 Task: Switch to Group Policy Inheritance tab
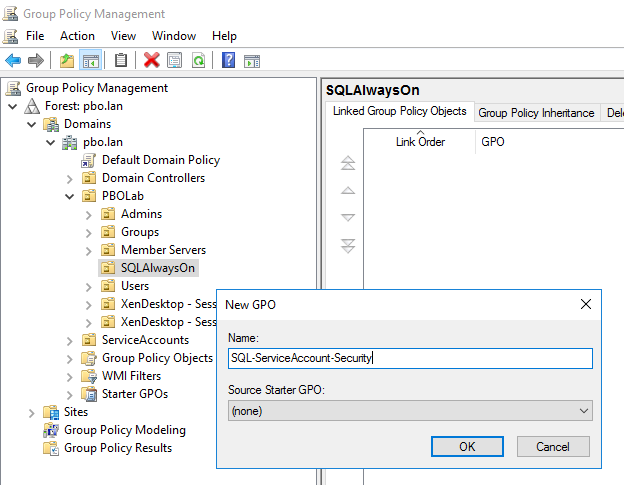pos(536,113)
